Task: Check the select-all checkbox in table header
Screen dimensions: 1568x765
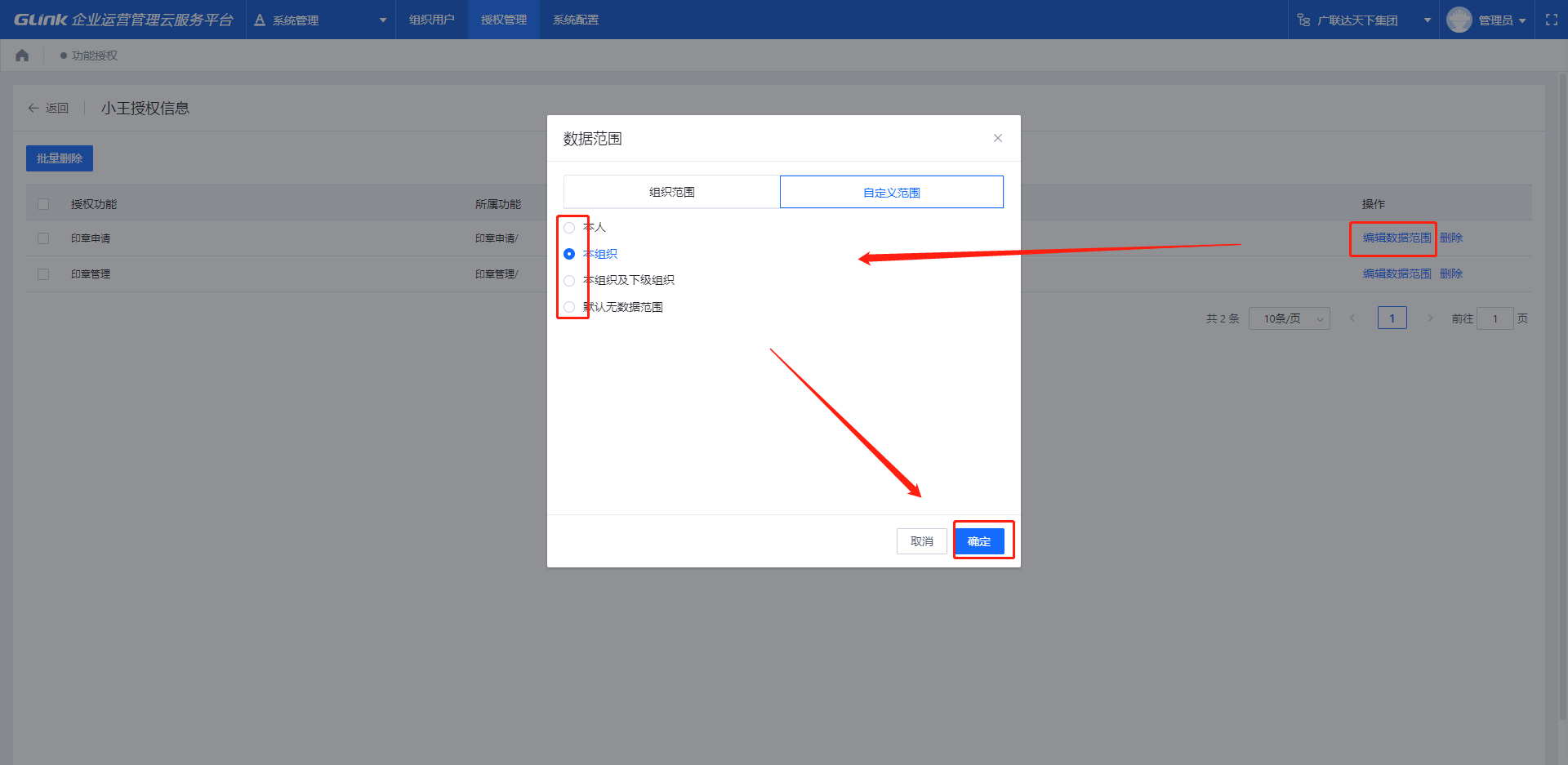Action: [x=43, y=204]
